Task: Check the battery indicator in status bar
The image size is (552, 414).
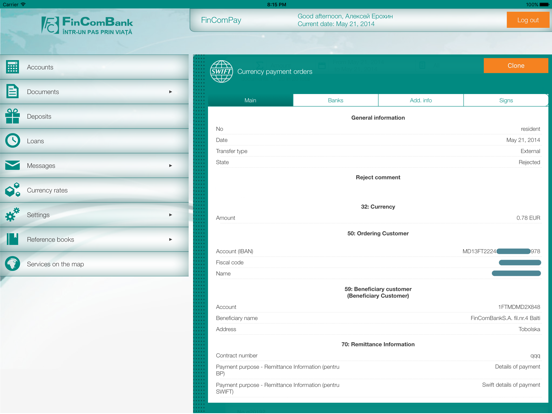Action: click(544, 4)
